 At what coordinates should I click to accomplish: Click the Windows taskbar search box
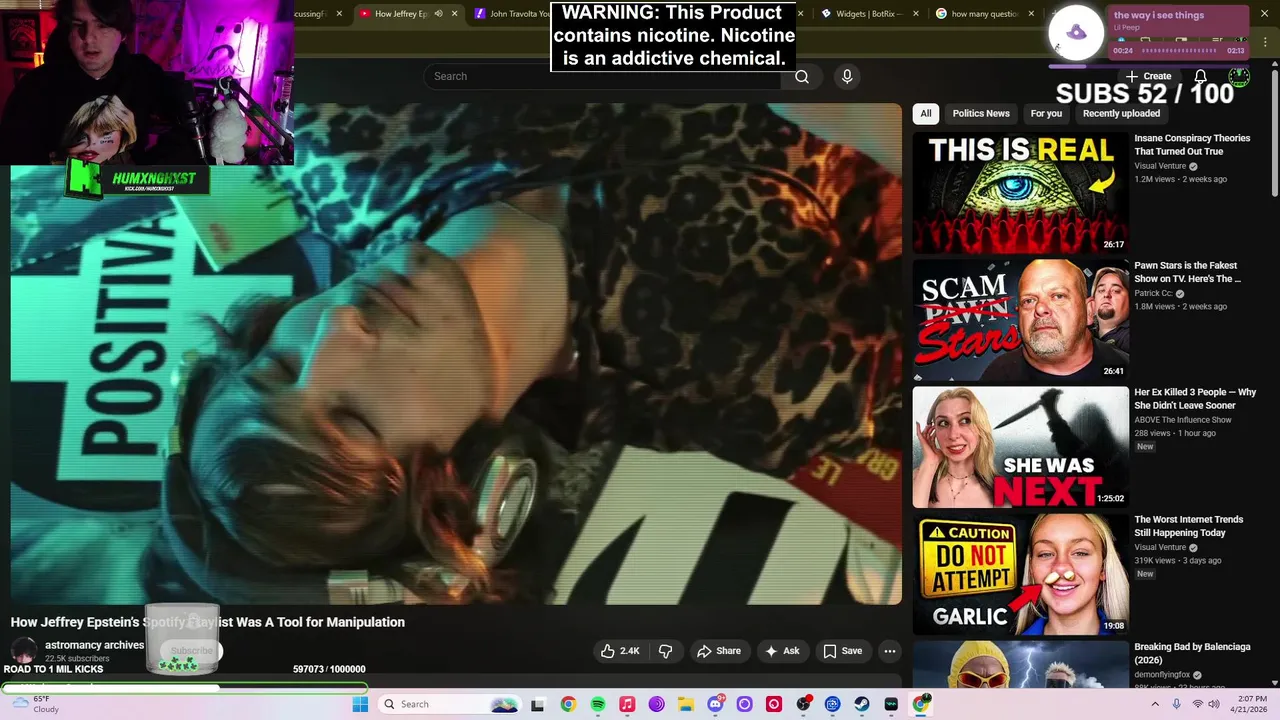(448, 704)
